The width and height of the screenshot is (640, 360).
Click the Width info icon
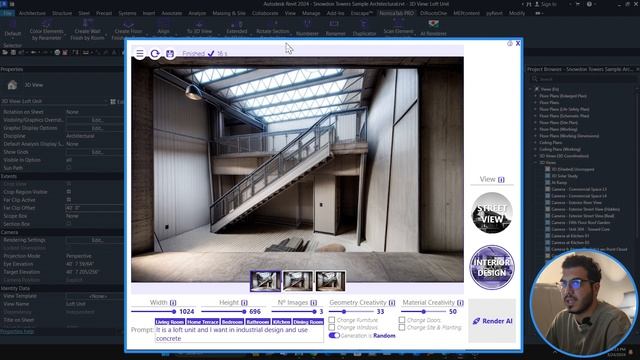coord(173,302)
